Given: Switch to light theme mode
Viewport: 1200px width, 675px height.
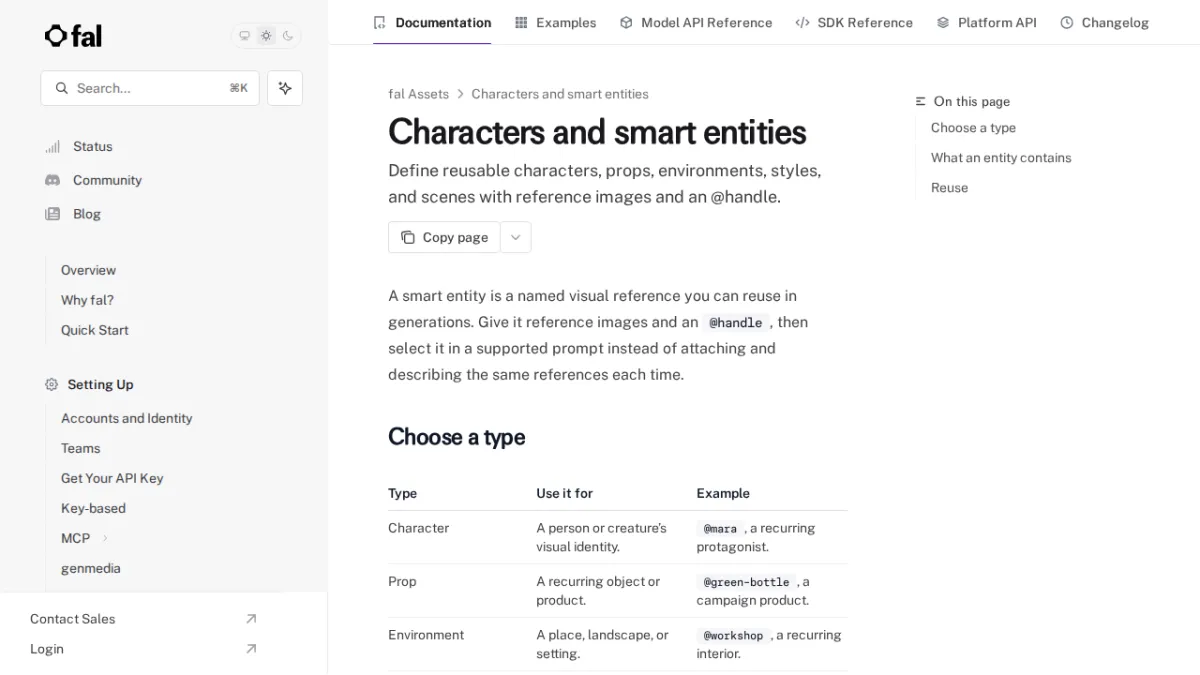Looking at the screenshot, I should [266, 36].
